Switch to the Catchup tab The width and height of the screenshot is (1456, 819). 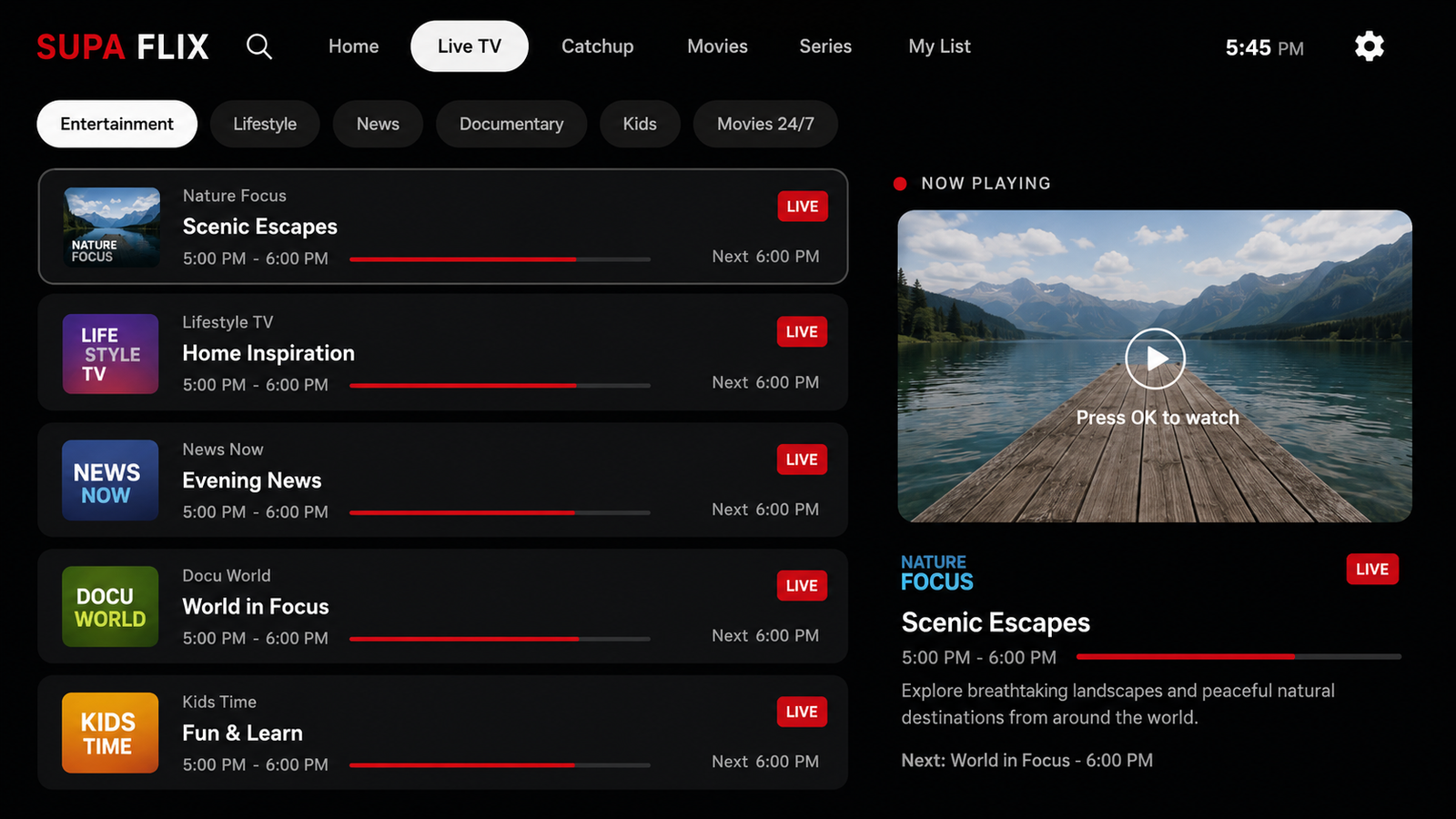click(597, 46)
